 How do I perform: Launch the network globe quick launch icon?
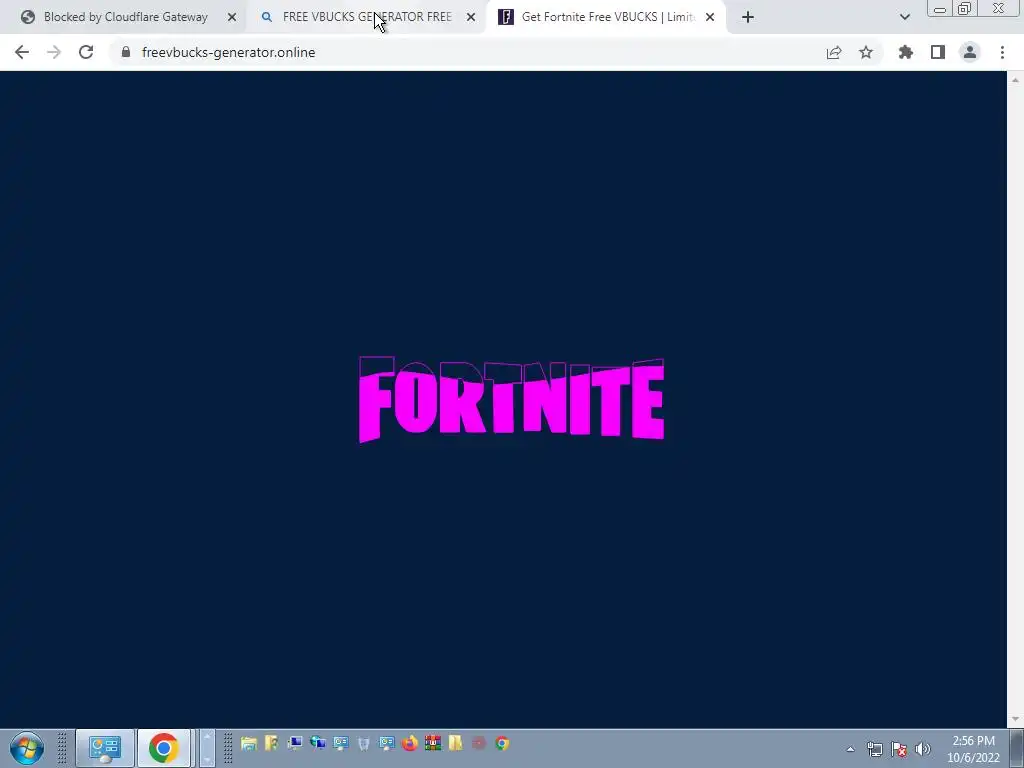click(x=317, y=743)
